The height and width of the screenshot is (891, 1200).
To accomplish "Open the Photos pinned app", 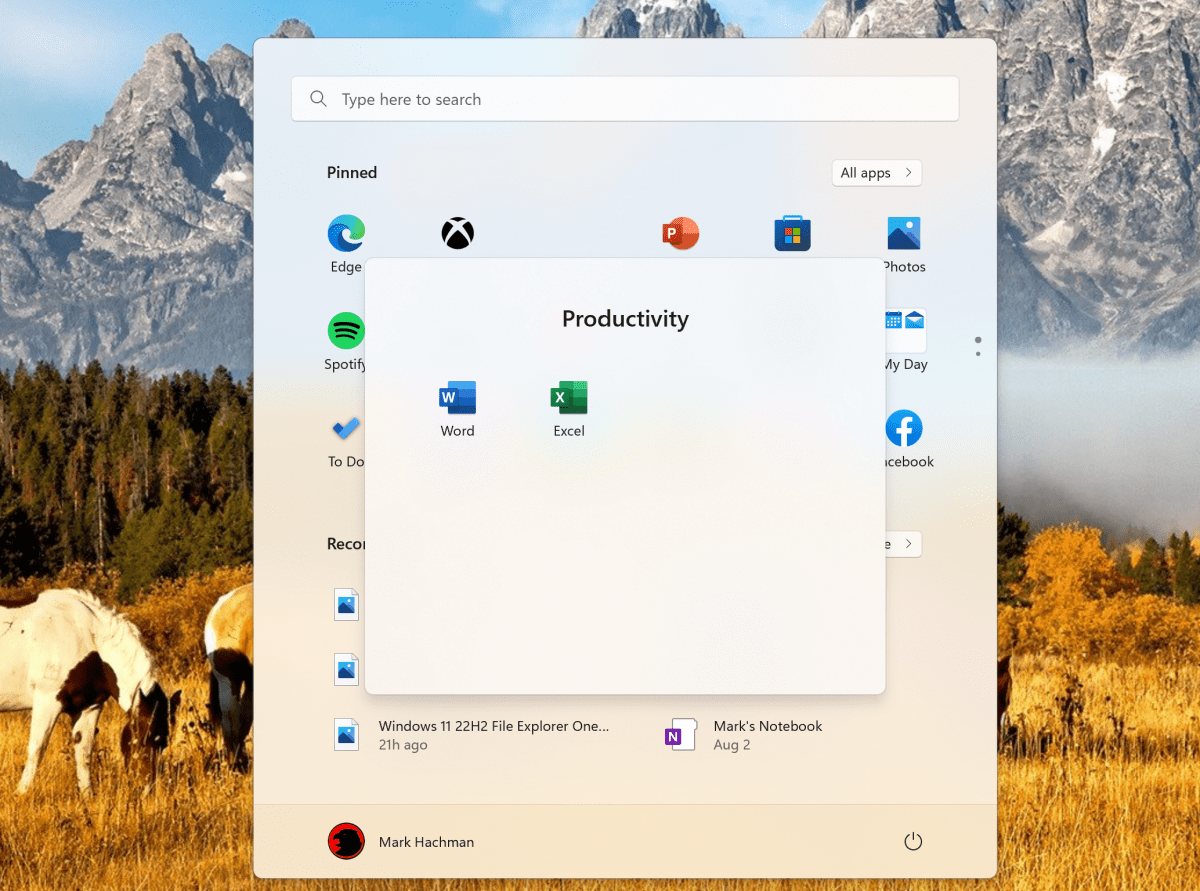I will pyautogui.click(x=904, y=244).
